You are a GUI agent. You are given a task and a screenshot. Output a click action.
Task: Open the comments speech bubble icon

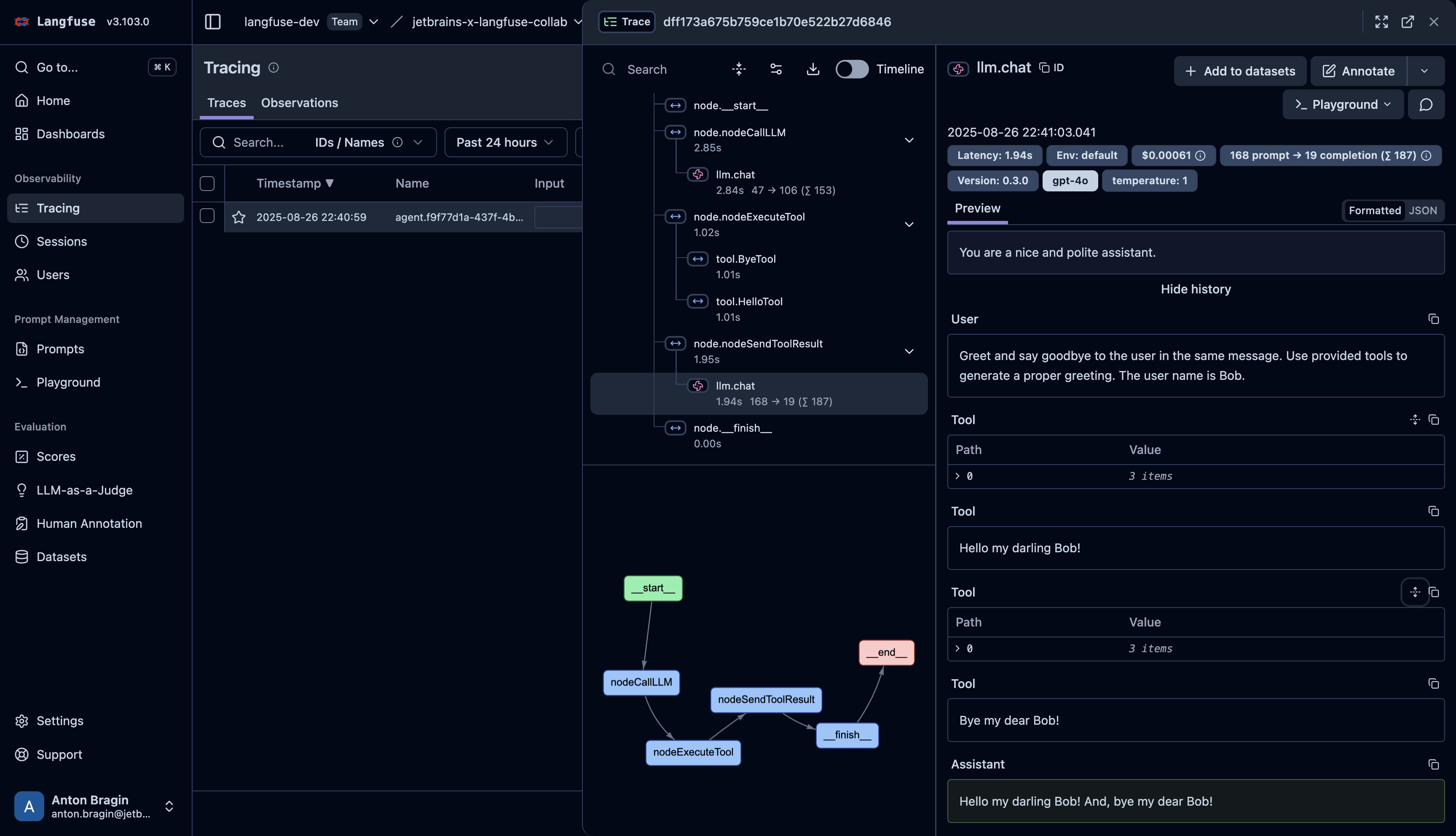[1426, 105]
